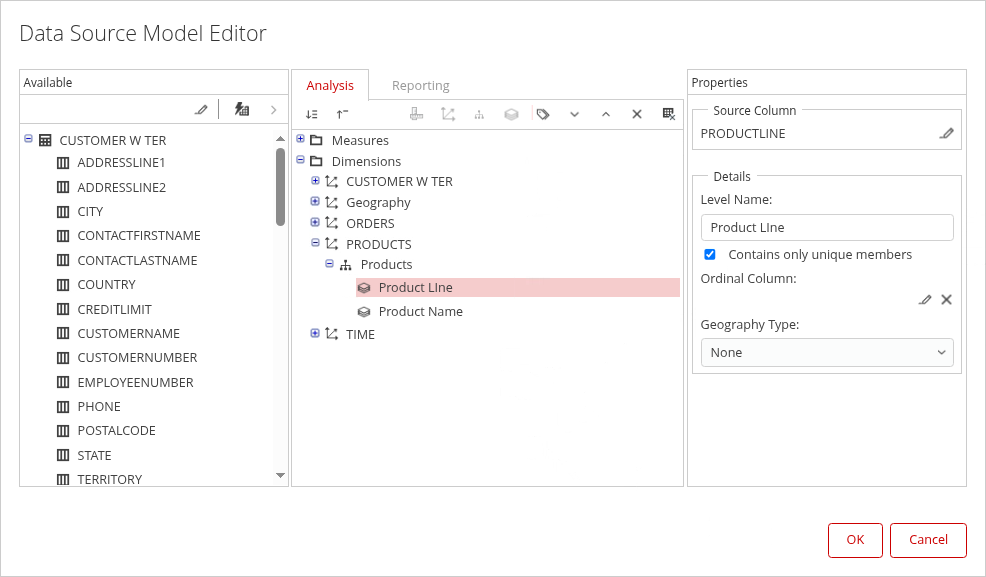Click the auto-populate model lightning icon

coord(242,109)
